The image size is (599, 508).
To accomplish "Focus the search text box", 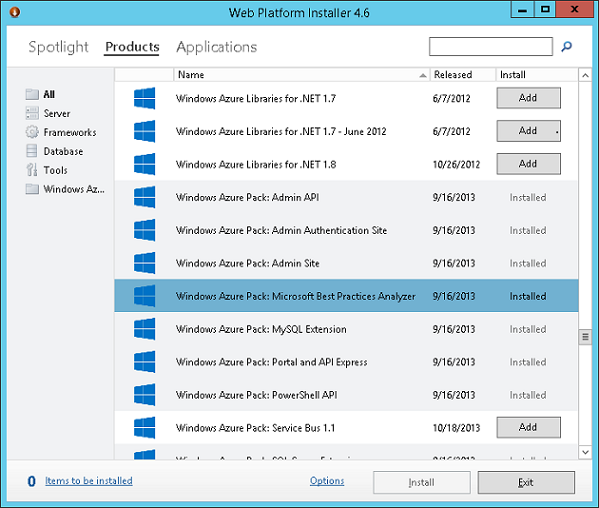I will (491, 47).
